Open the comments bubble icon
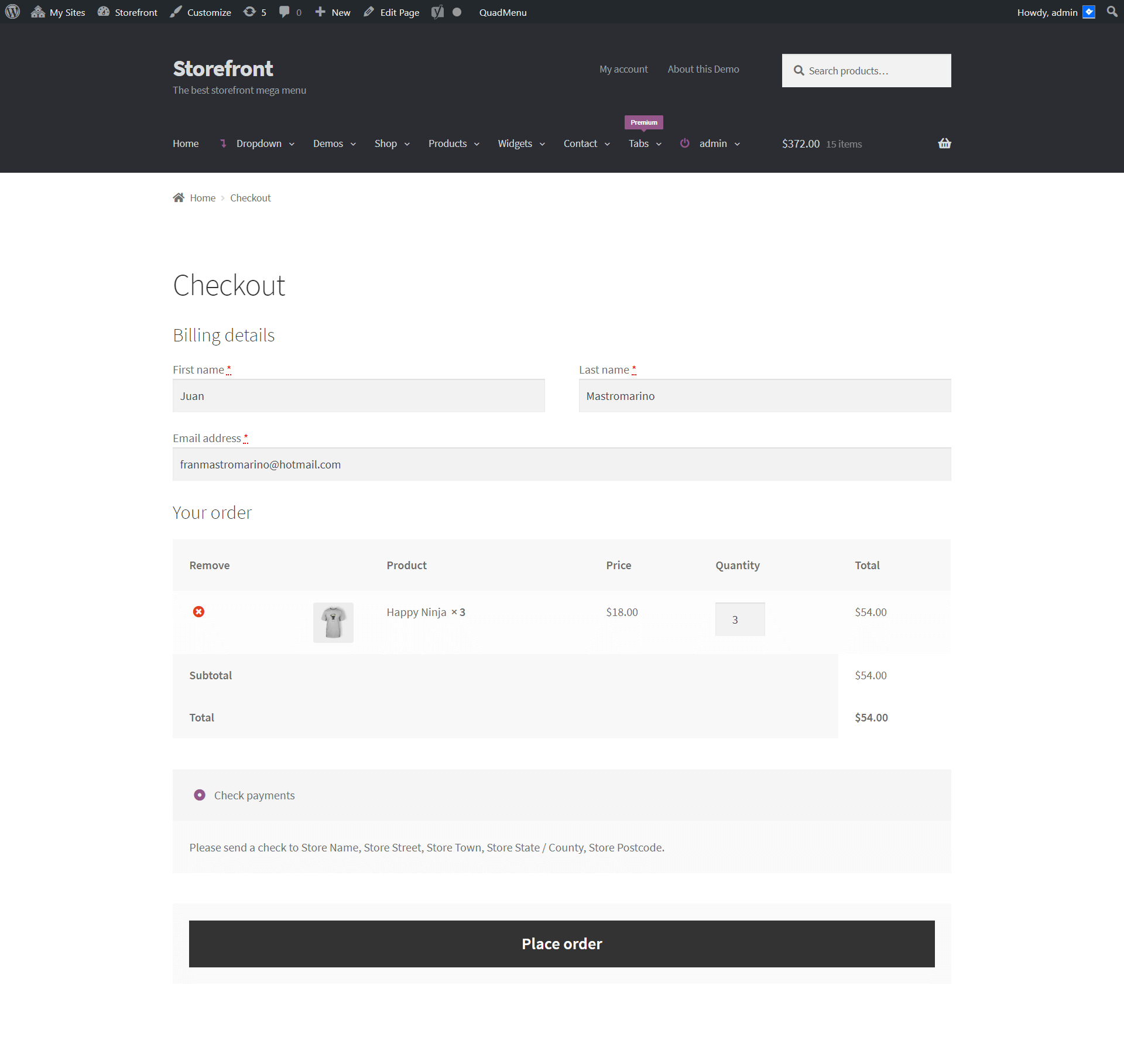 click(284, 12)
